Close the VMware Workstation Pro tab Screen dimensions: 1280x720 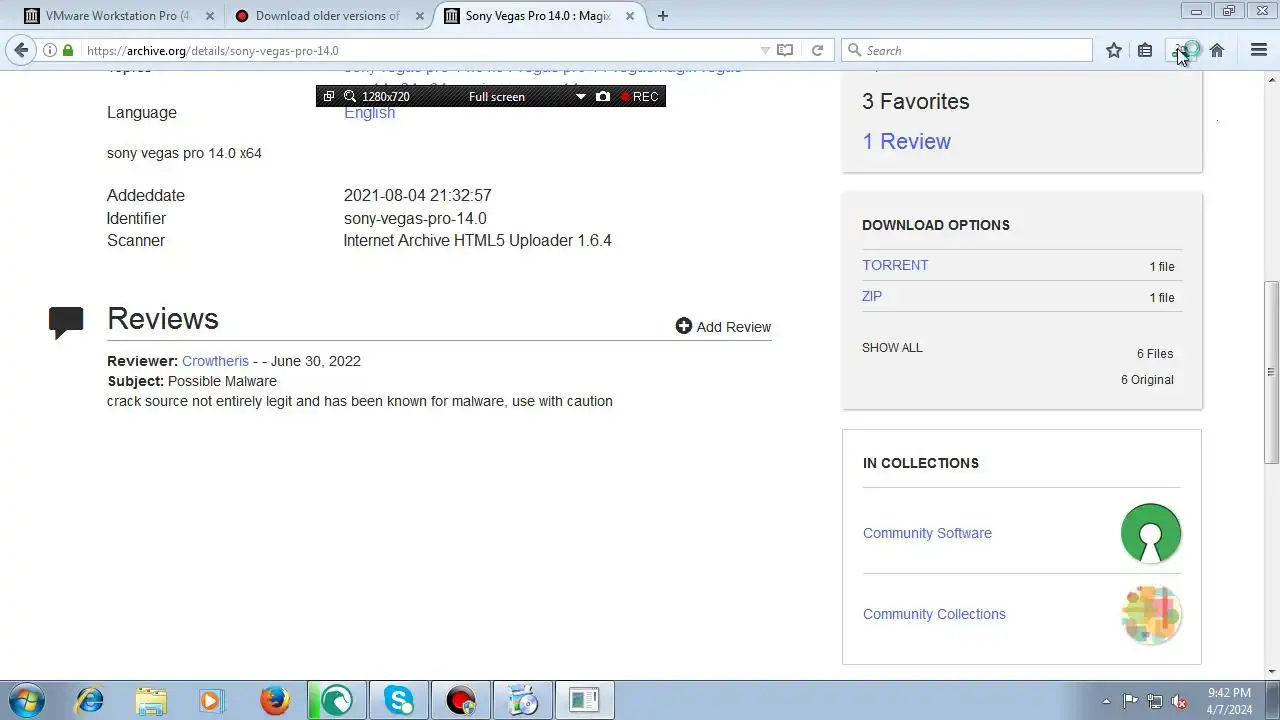coord(210,16)
